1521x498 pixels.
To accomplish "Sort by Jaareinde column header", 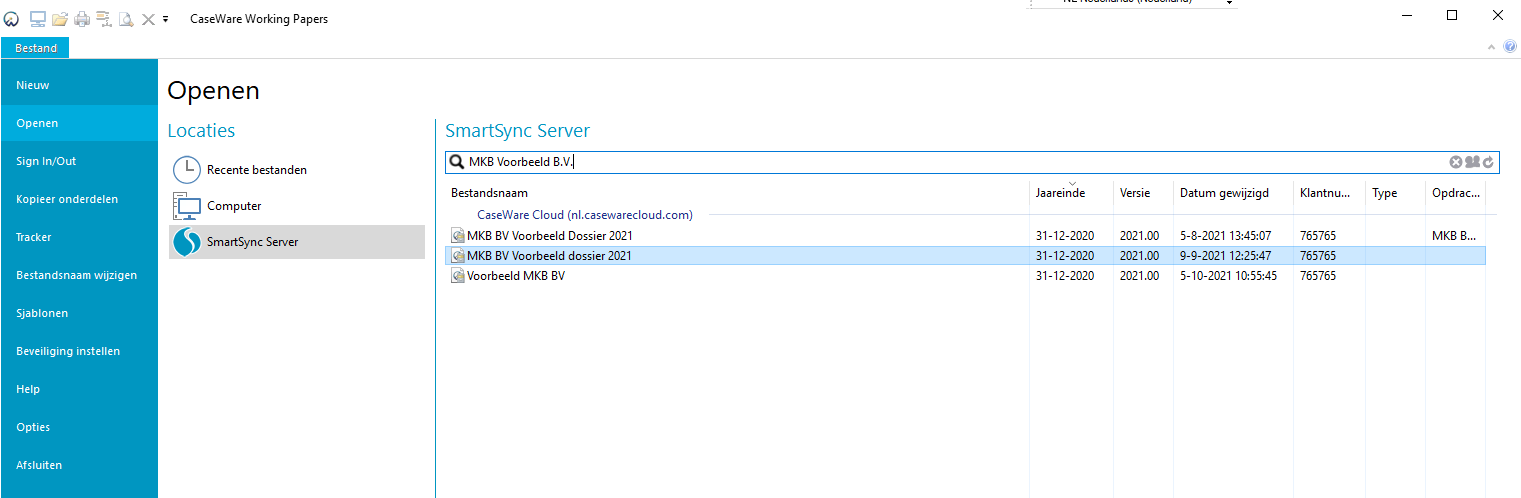I will pos(1072,193).
